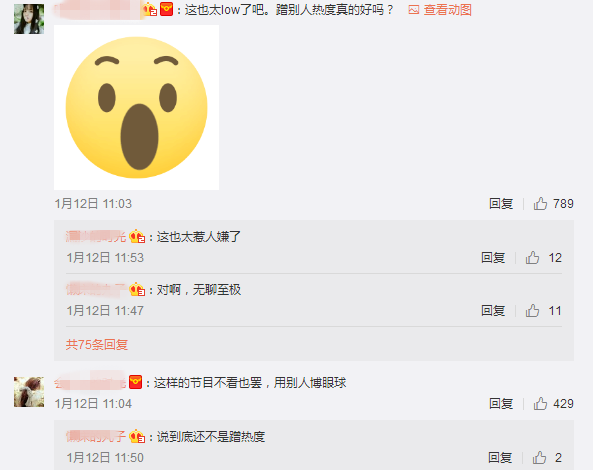
Task: Reply to the 1月12日 11:03 comment
Action: (x=501, y=203)
